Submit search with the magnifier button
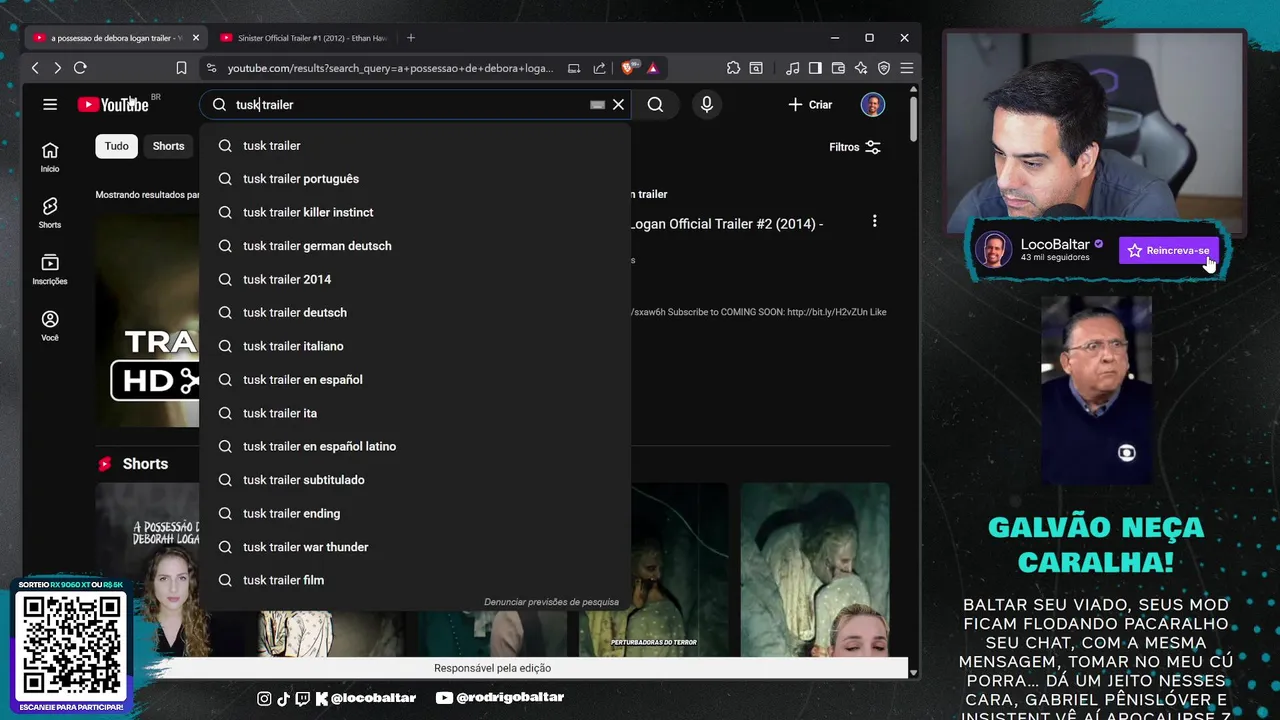The height and width of the screenshot is (720, 1280). pyautogui.click(x=655, y=105)
